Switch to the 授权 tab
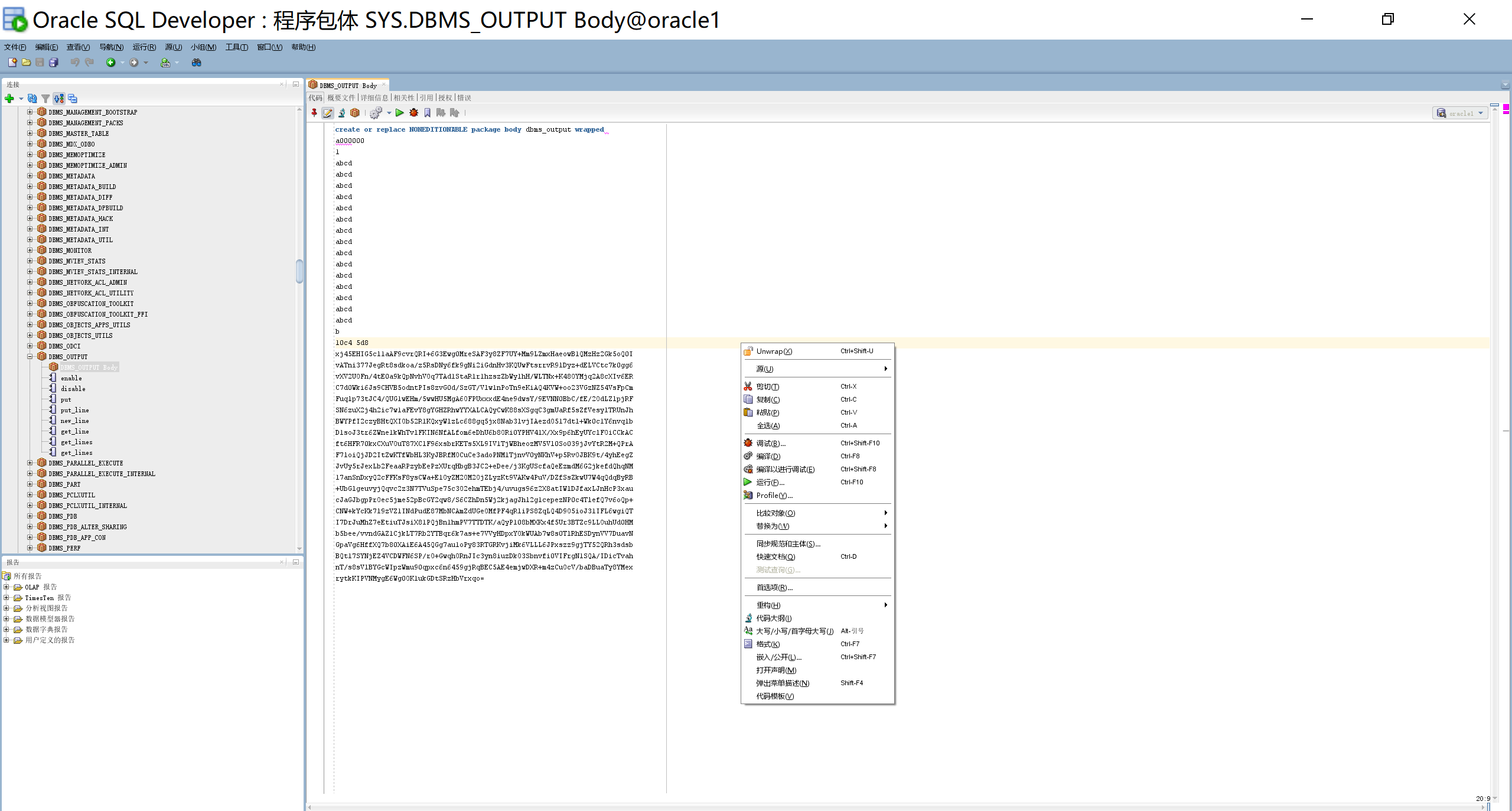This screenshot has height=811, width=1512. click(x=445, y=98)
